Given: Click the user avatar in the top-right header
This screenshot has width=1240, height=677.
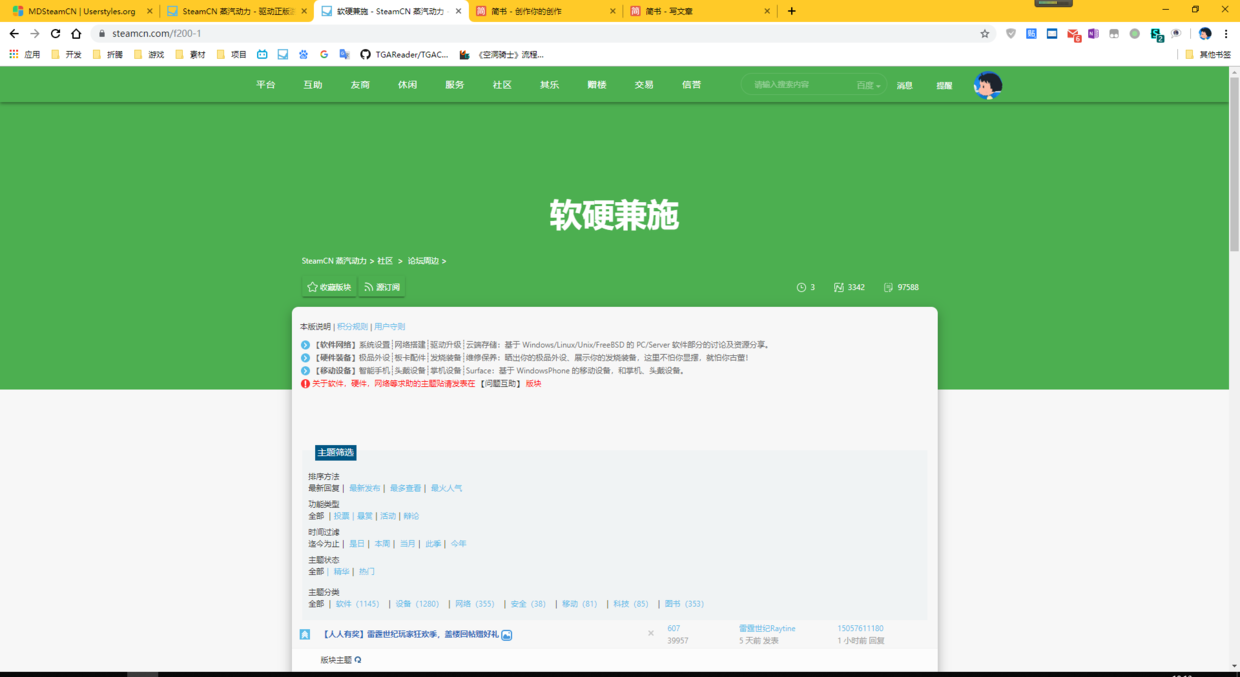Looking at the screenshot, I should tap(988, 86).
